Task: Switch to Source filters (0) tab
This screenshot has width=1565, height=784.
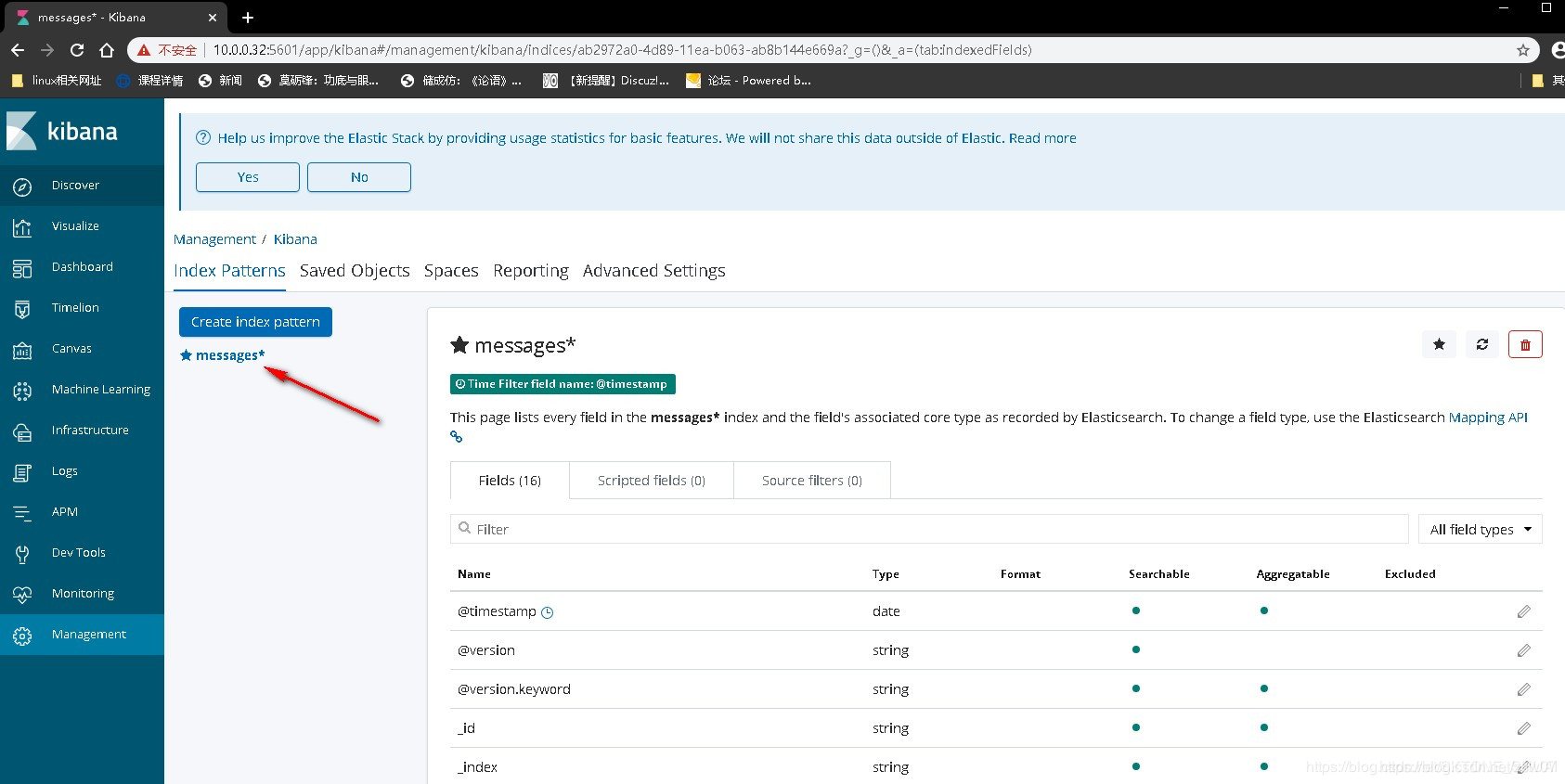Action: [812, 481]
